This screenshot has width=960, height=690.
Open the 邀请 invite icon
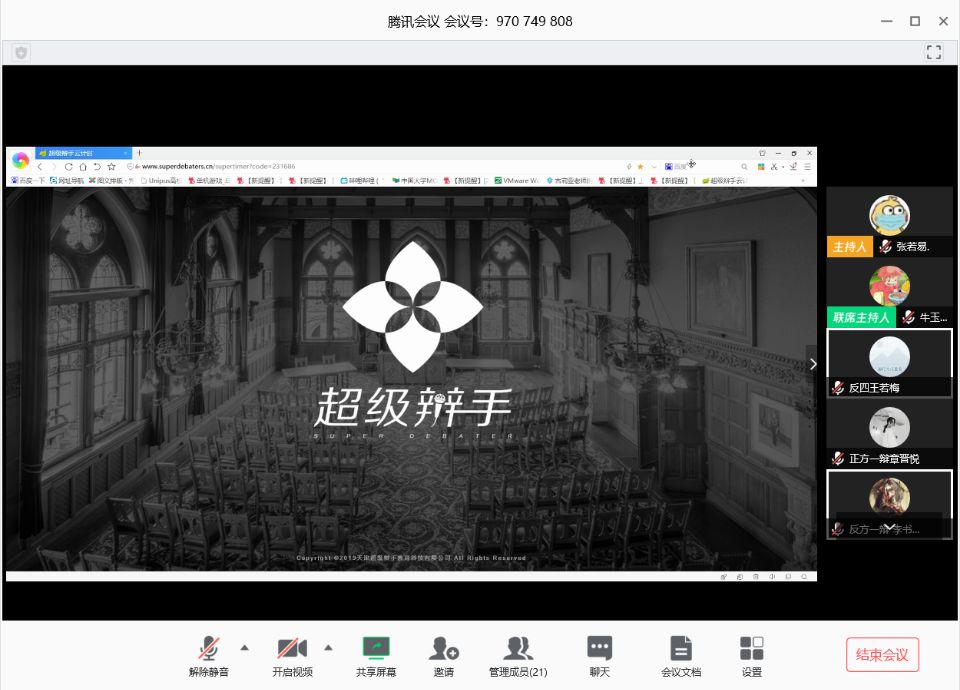(x=444, y=648)
